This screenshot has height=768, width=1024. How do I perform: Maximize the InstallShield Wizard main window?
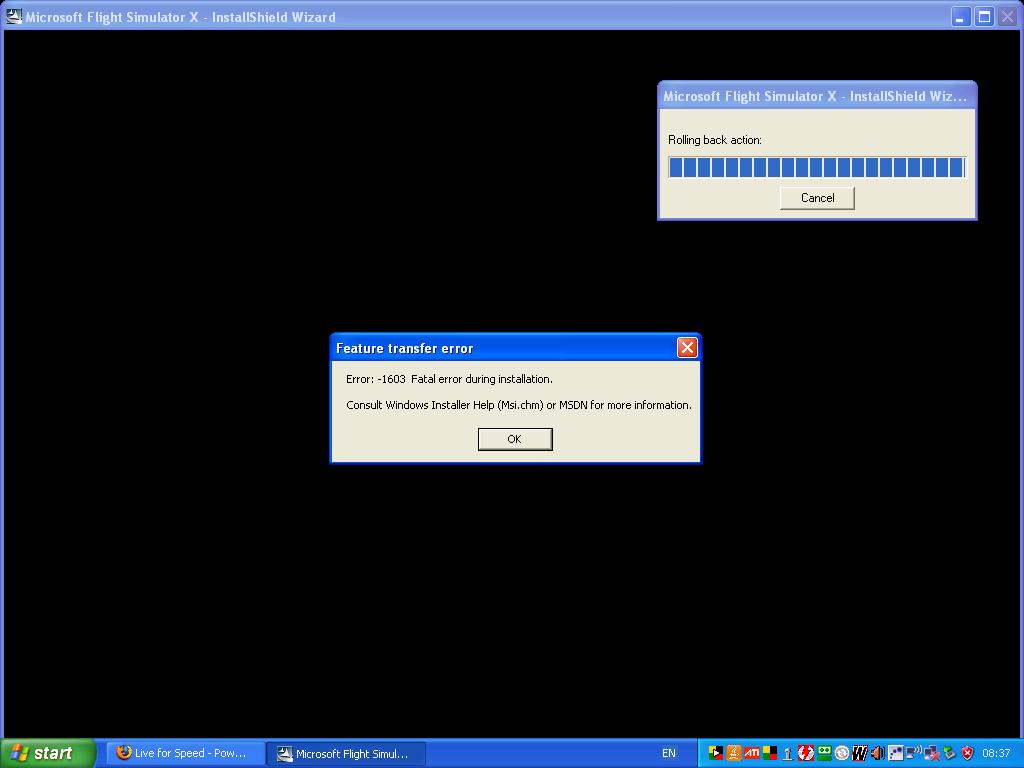(x=984, y=16)
